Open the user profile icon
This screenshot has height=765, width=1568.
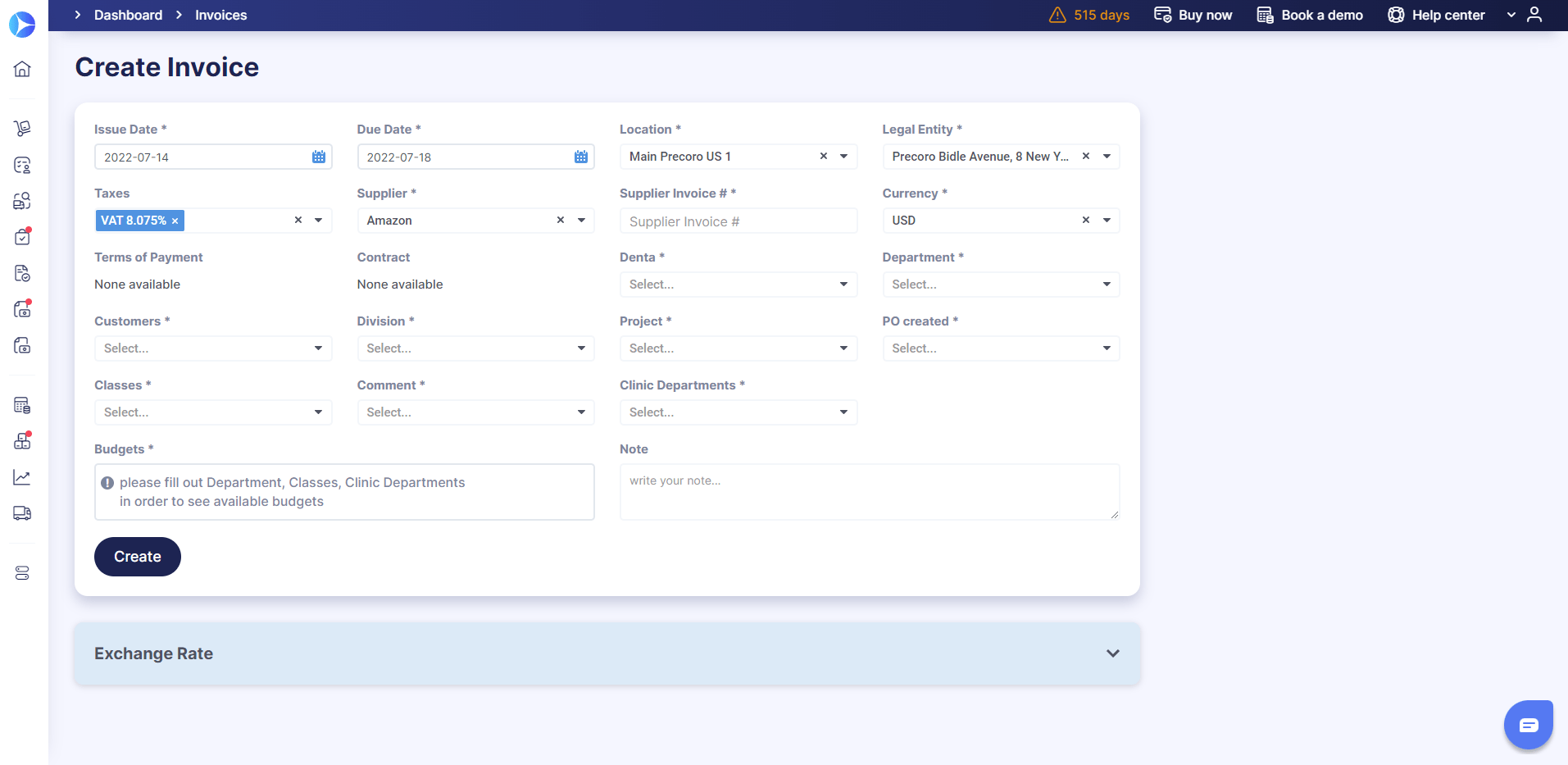(x=1534, y=15)
